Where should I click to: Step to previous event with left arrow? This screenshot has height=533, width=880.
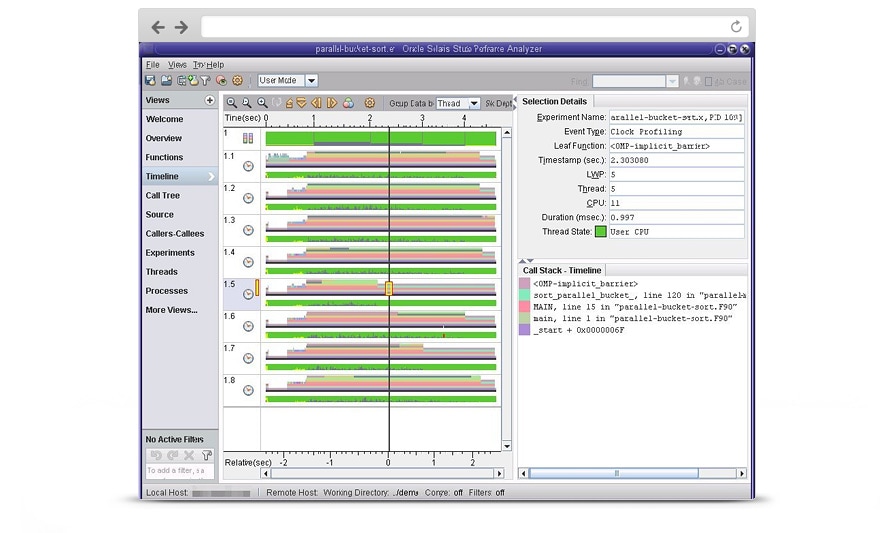point(316,103)
